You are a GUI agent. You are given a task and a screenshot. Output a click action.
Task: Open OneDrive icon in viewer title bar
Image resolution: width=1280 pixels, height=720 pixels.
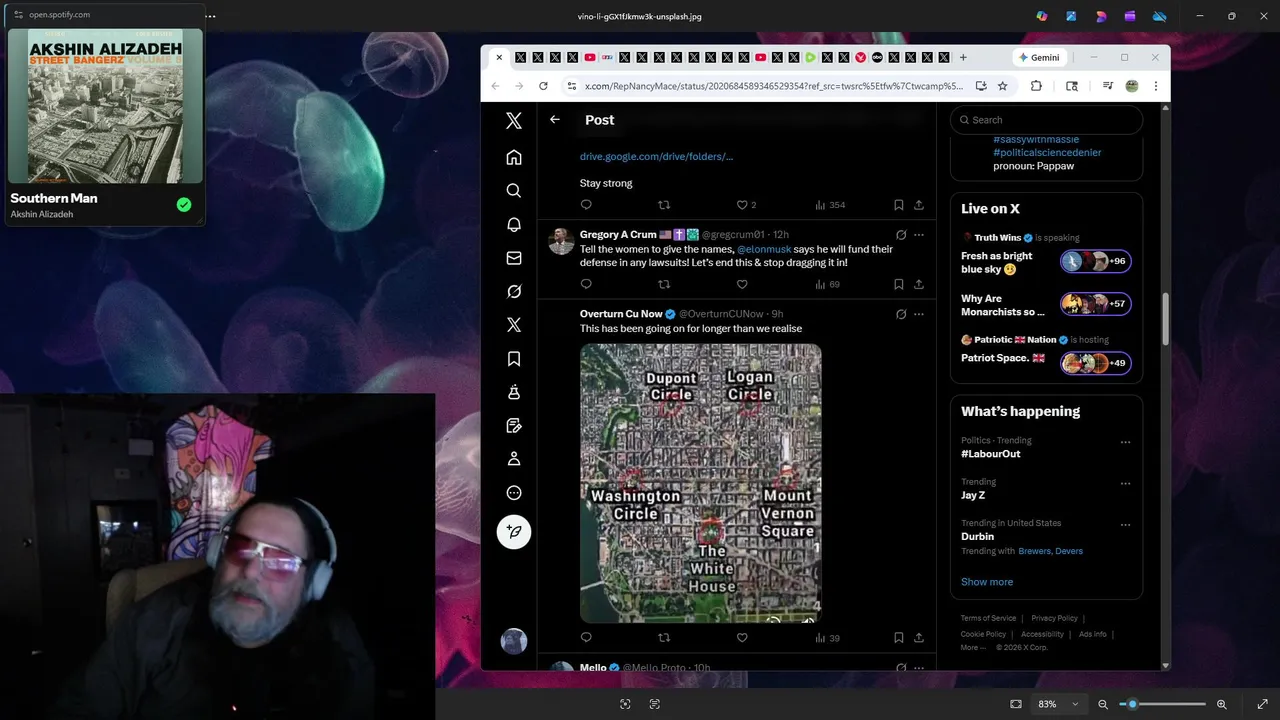pos(1159,16)
